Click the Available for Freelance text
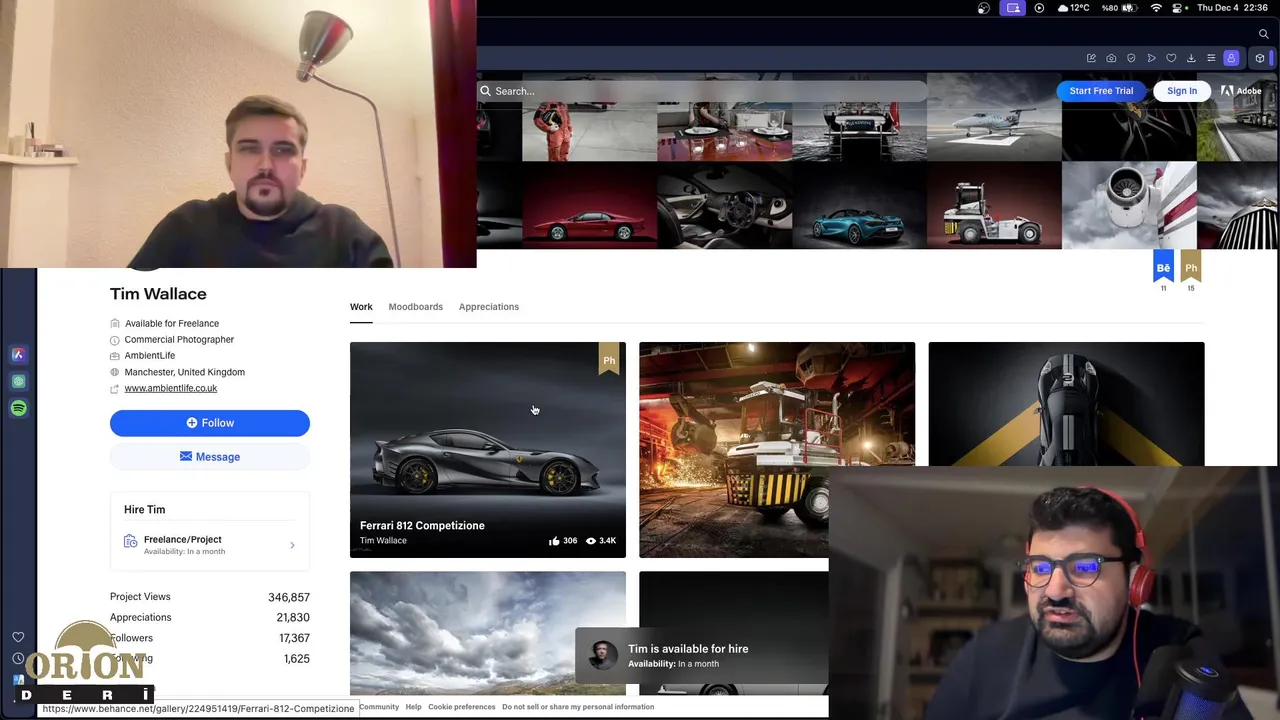 (171, 323)
